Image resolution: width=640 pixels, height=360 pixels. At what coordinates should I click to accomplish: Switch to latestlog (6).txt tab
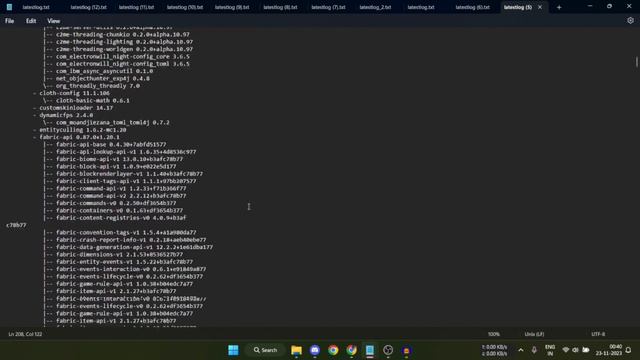point(472,7)
